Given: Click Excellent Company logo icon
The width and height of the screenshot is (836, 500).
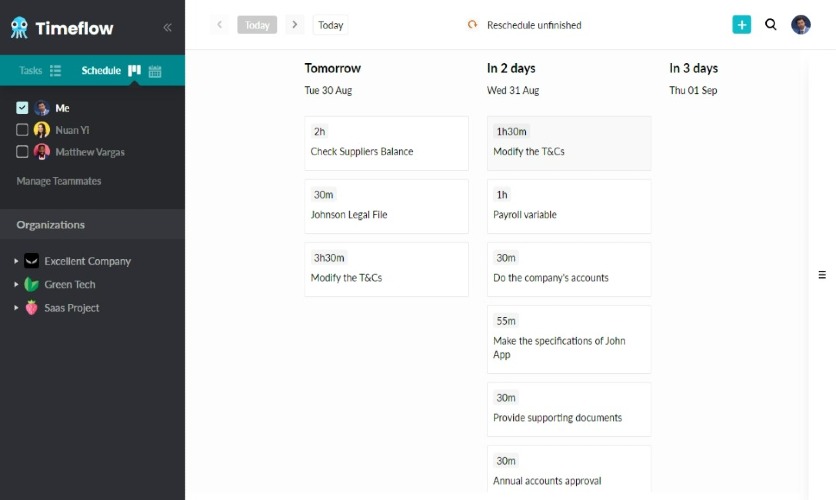Looking at the screenshot, I should [31, 261].
